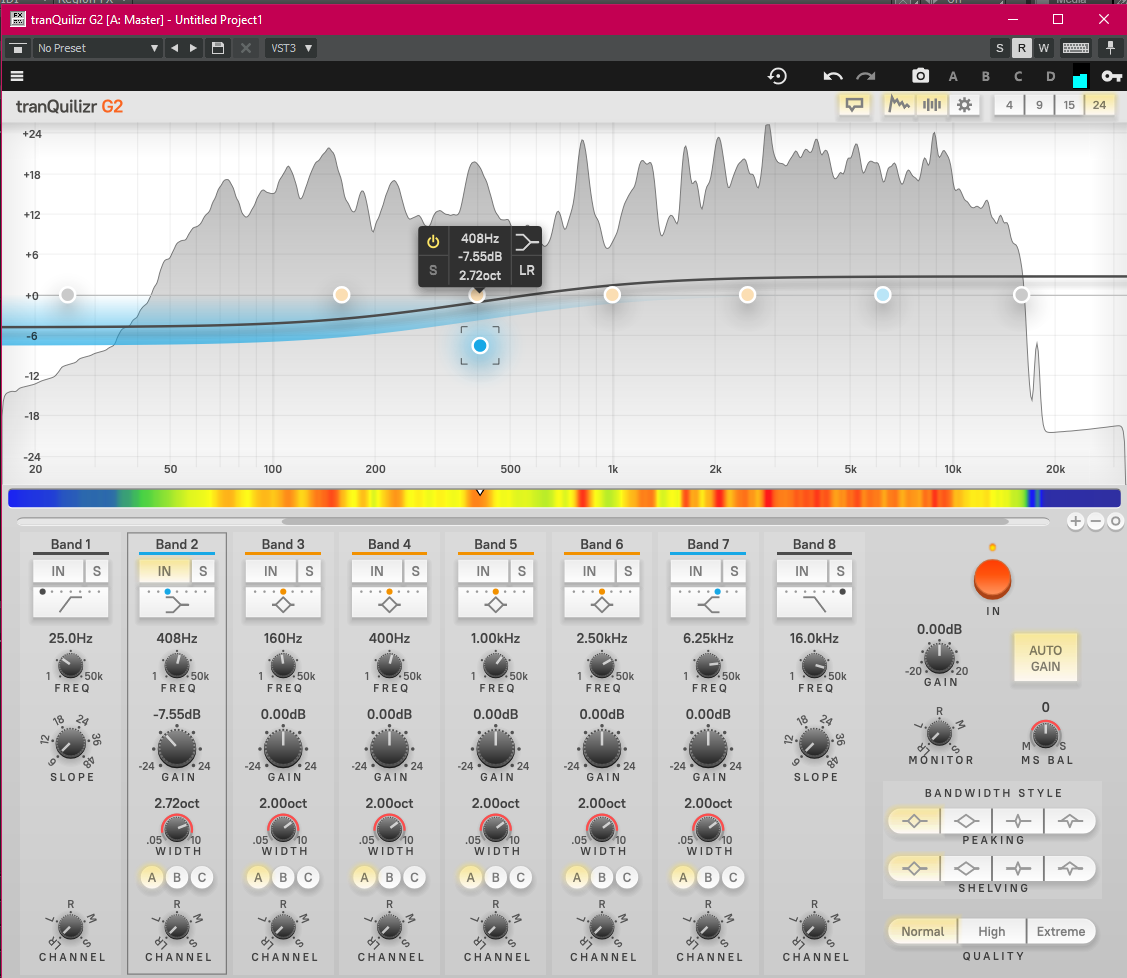
Task: Select first PEAKING bandwidth style
Action: pyautogui.click(x=914, y=821)
